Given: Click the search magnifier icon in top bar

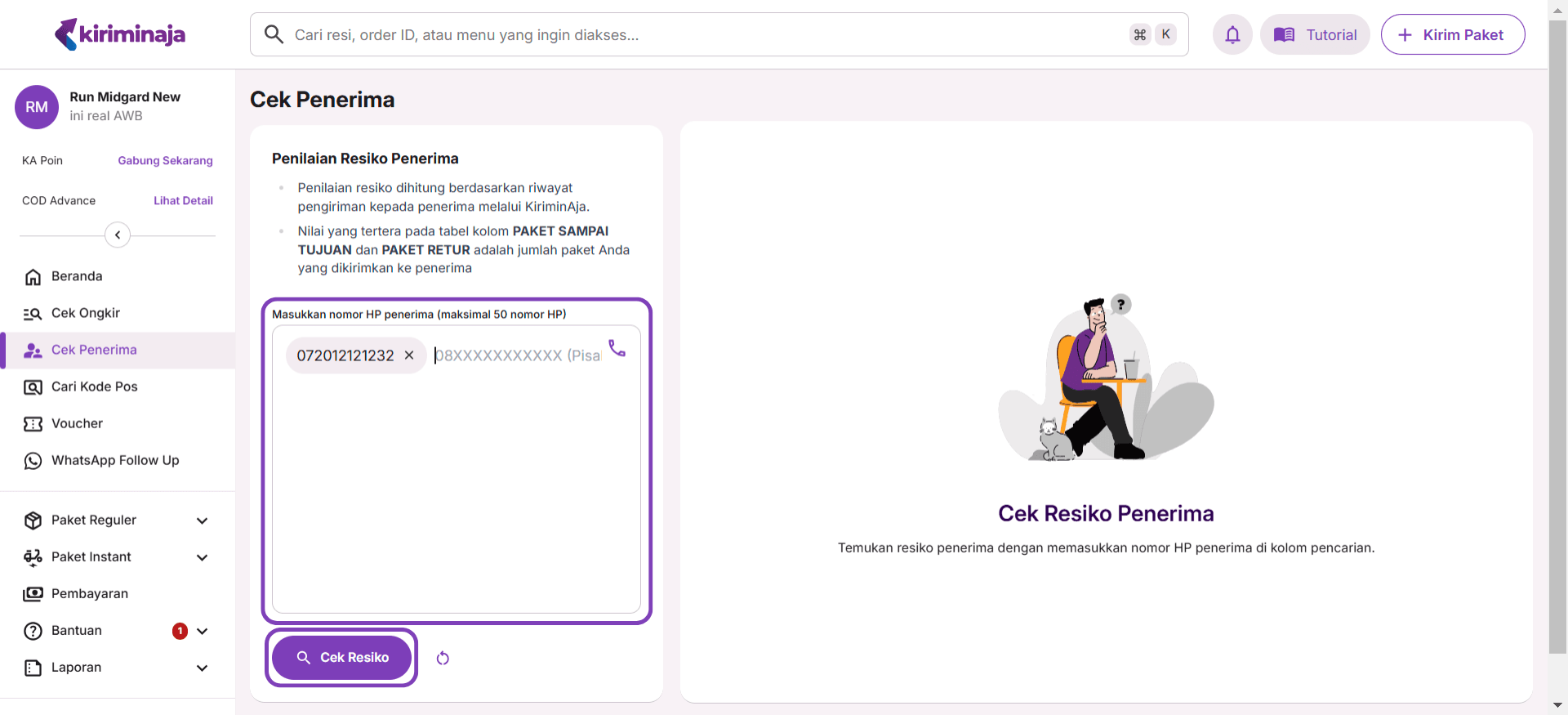Looking at the screenshot, I should (x=274, y=34).
